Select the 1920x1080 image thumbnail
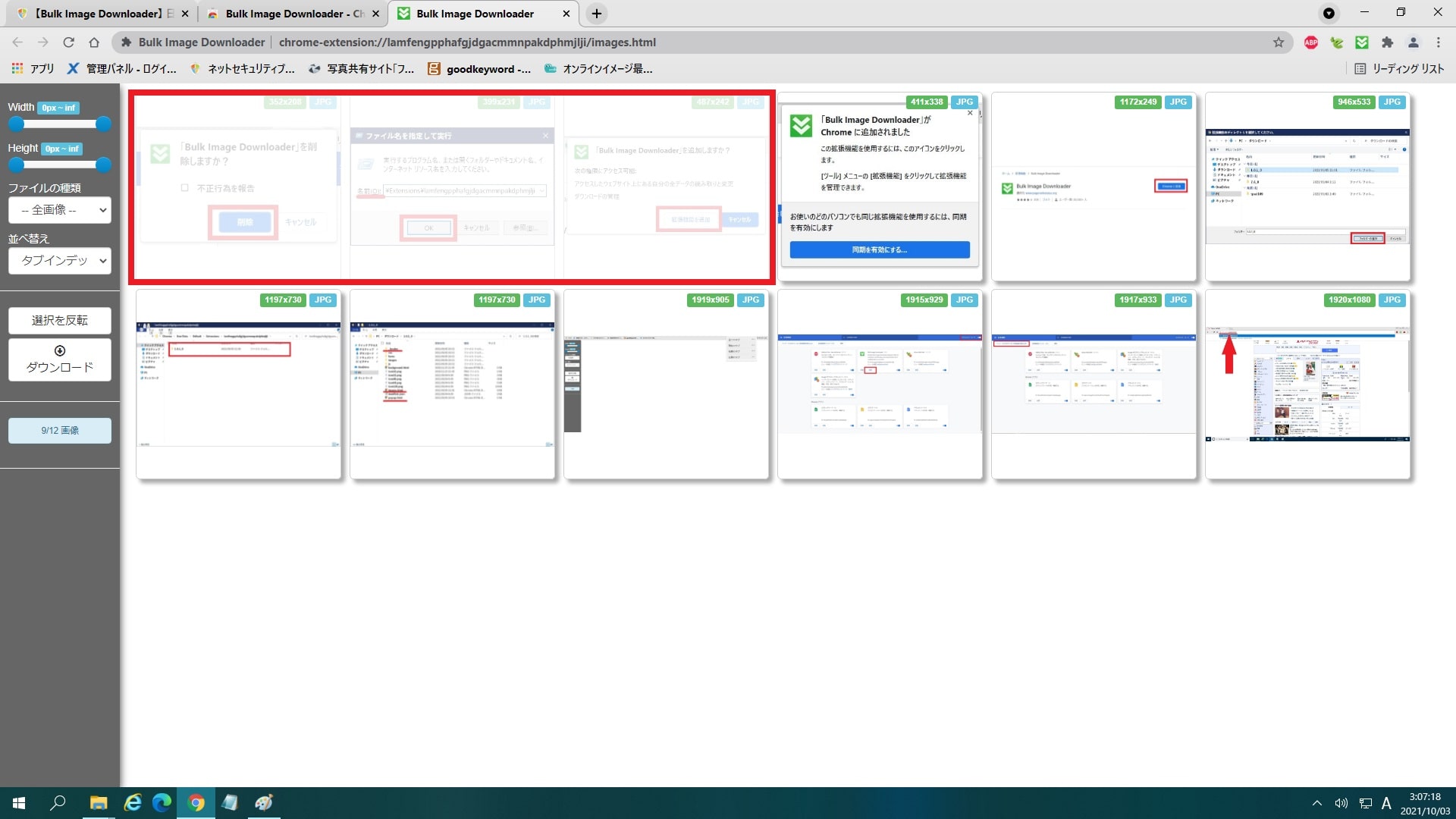Viewport: 1456px width, 819px height. pos(1308,384)
